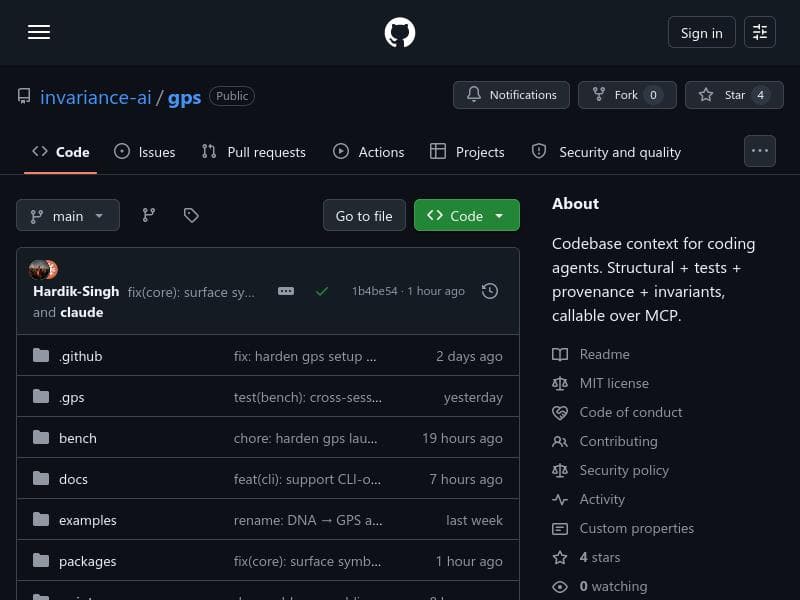Open the hamburger navigation menu
The image size is (800, 600).
click(x=39, y=32)
